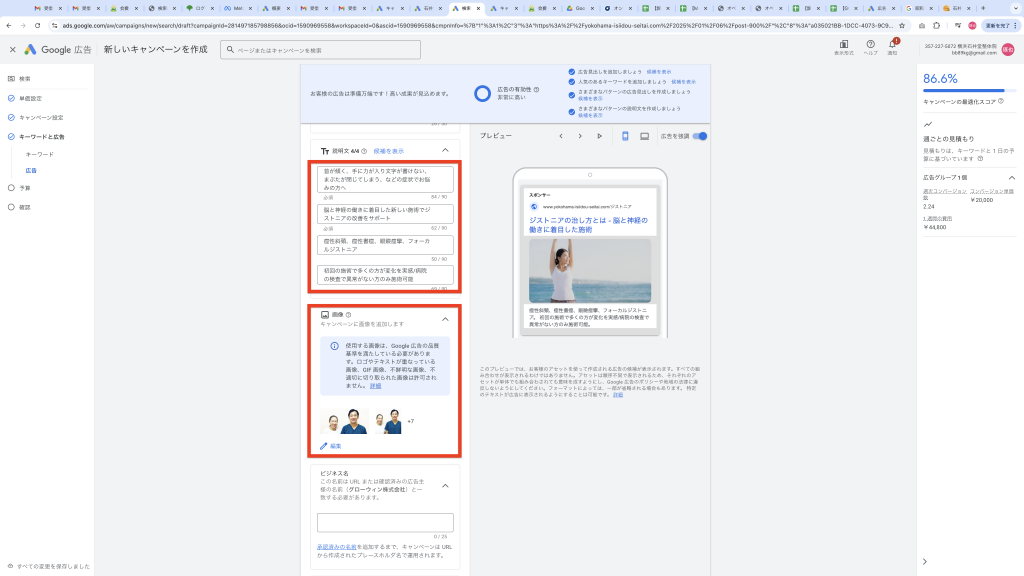
Task: Switch preview to desktop device icon
Action: [x=644, y=136]
